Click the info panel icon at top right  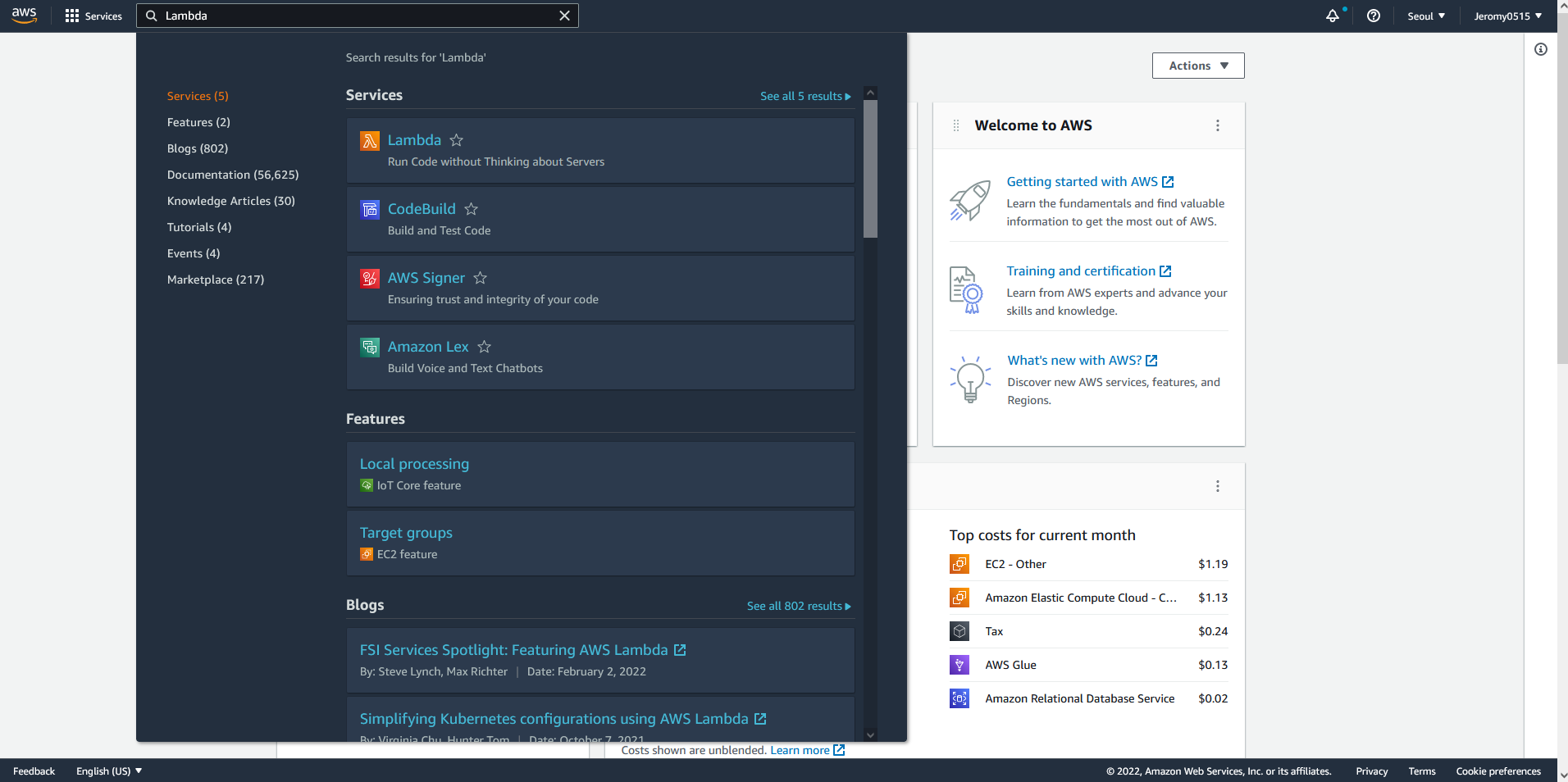point(1541,49)
